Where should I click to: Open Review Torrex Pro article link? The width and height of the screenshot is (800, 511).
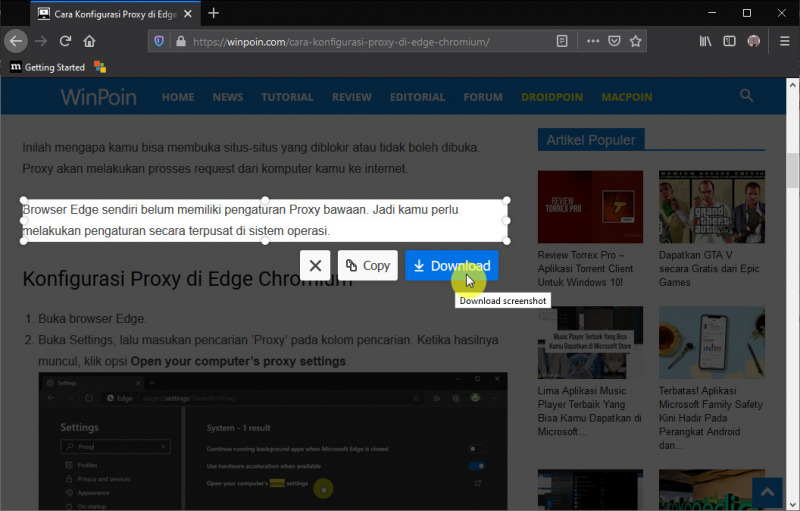point(585,269)
